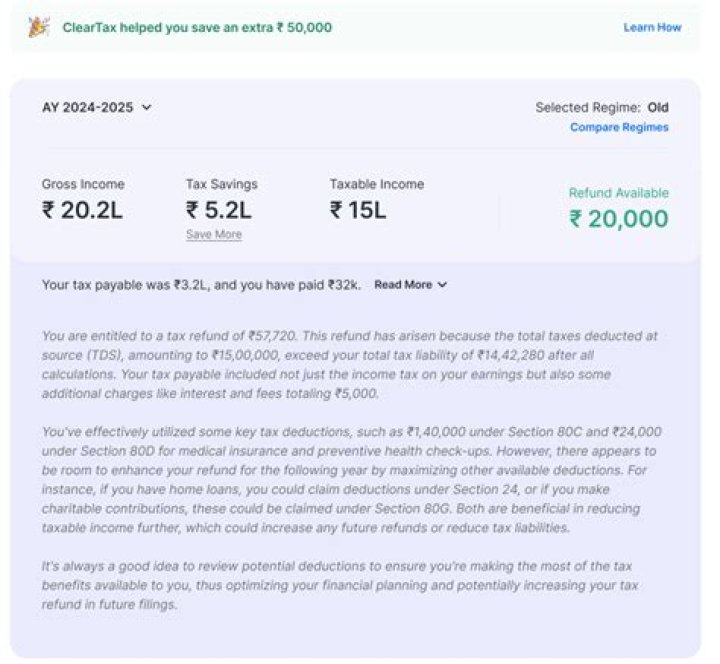
Task: Click the ₹ 15L taxable income amount
Action: 357,210
